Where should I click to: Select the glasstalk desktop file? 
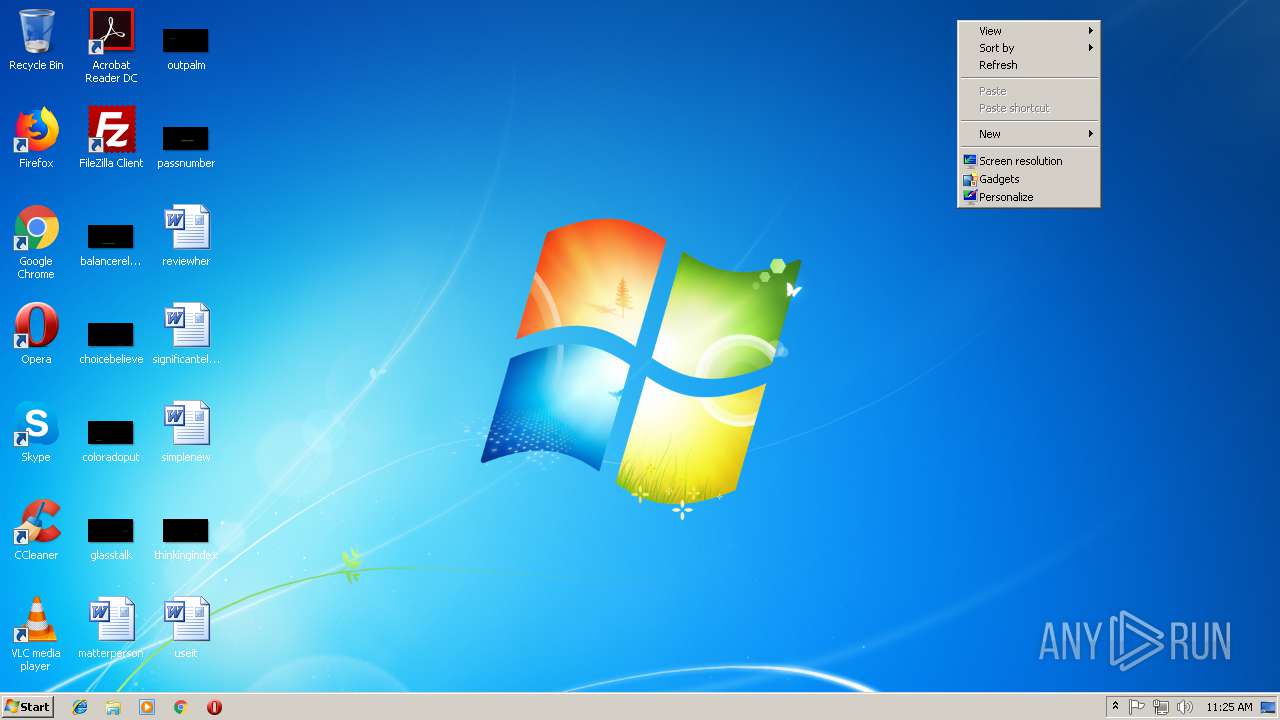111,538
